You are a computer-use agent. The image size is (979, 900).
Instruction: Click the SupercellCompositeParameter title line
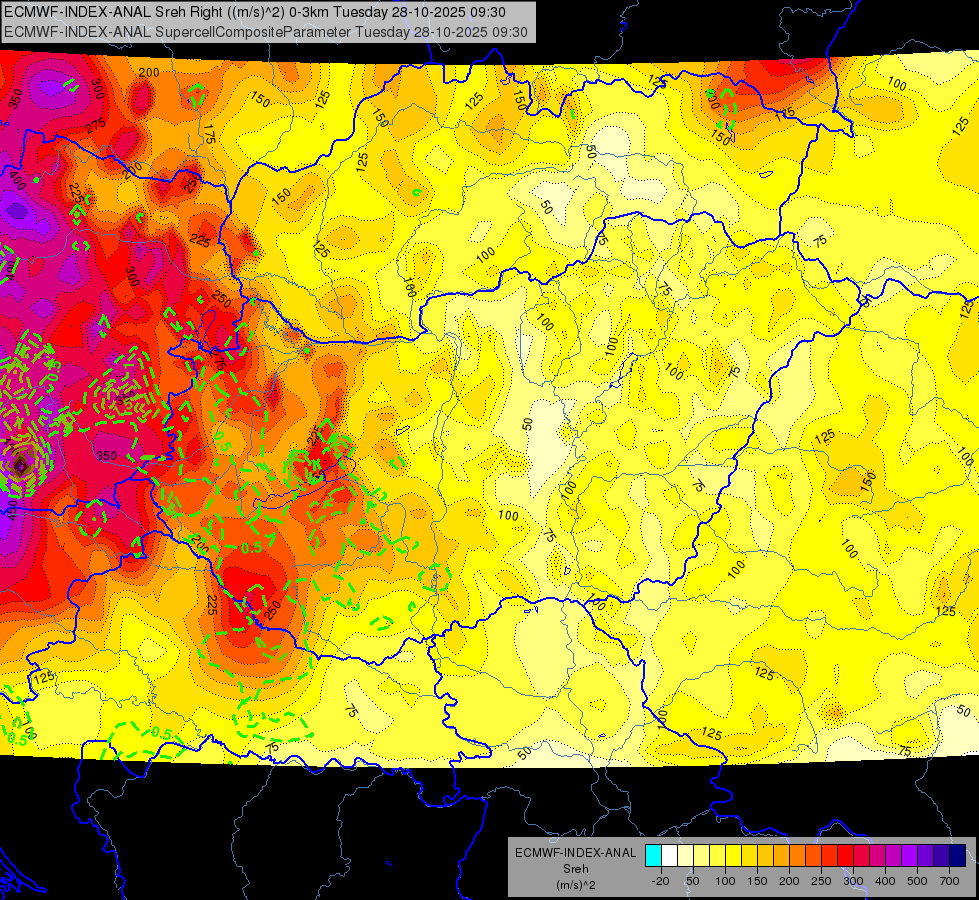(x=266, y=32)
